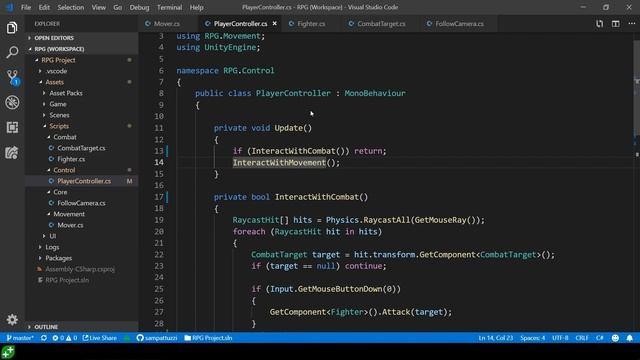Open the Manage gear settings icon
The image size is (640, 360).
pyautogui.click(x=12, y=319)
